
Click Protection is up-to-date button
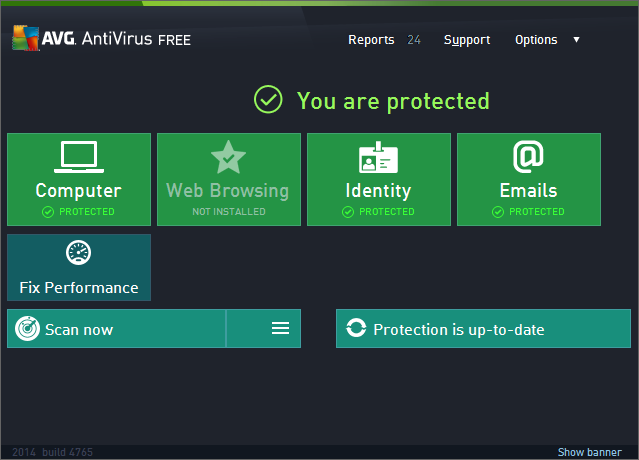(483, 328)
